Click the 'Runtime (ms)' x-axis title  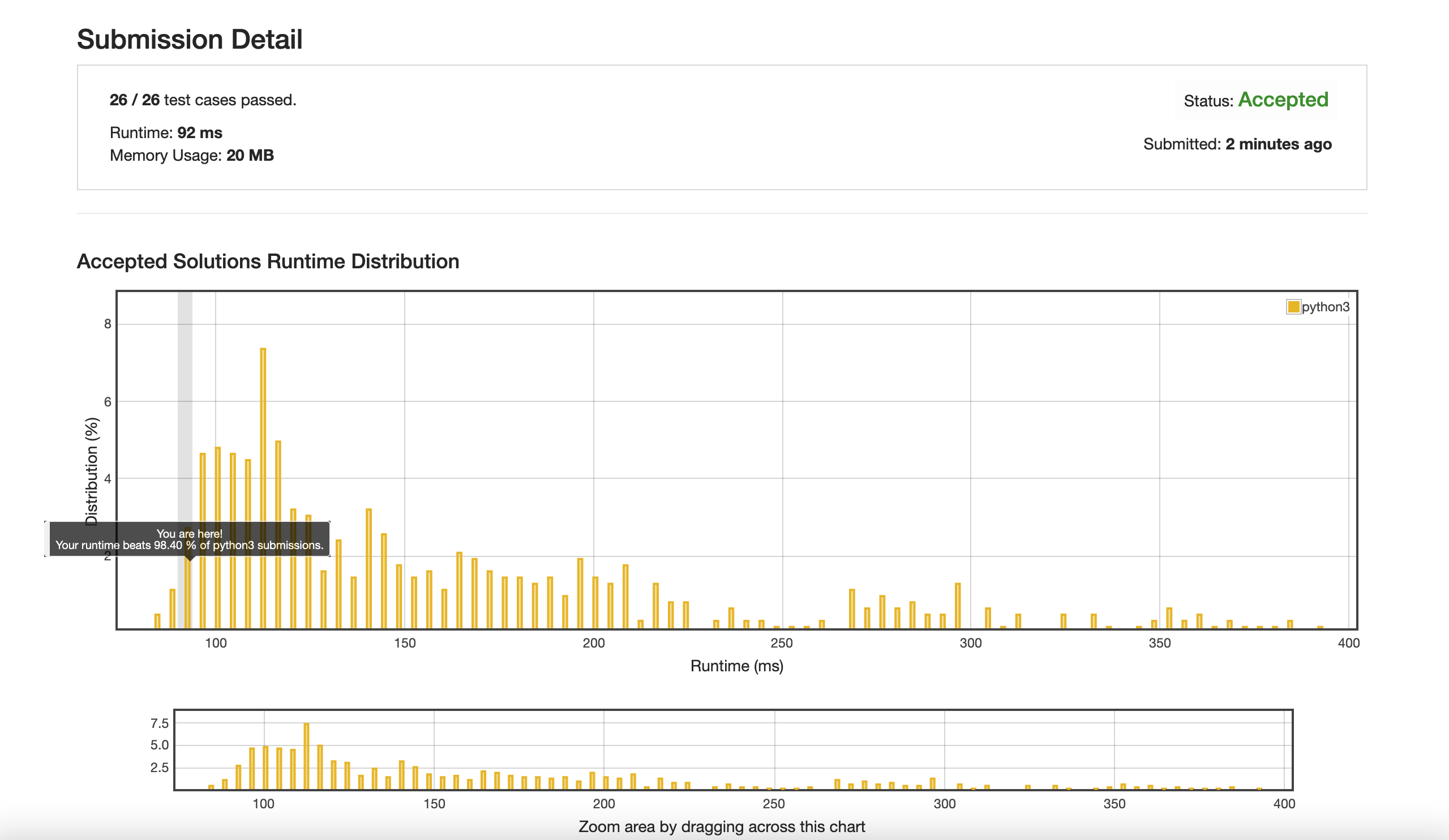tap(736, 666)
